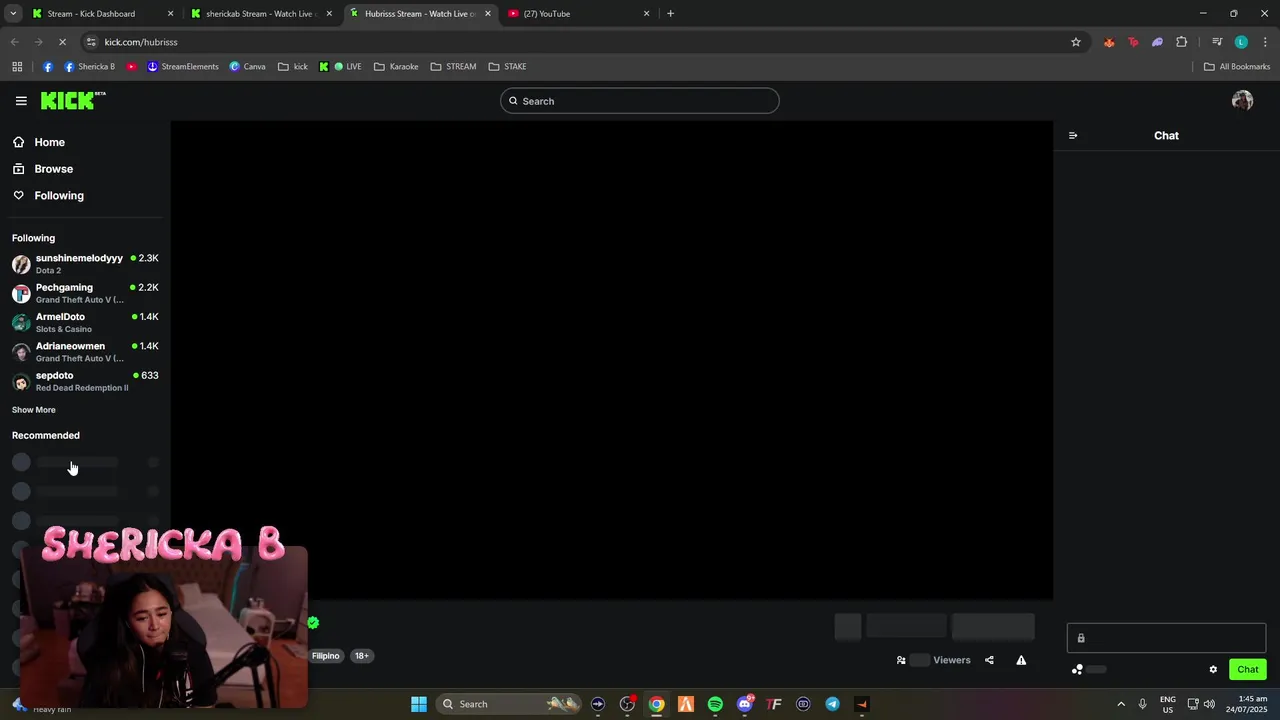Open the STREAM bookmarks folder
The height and width of the screenshot is (720, 1280).
click(x=453, y=67)
